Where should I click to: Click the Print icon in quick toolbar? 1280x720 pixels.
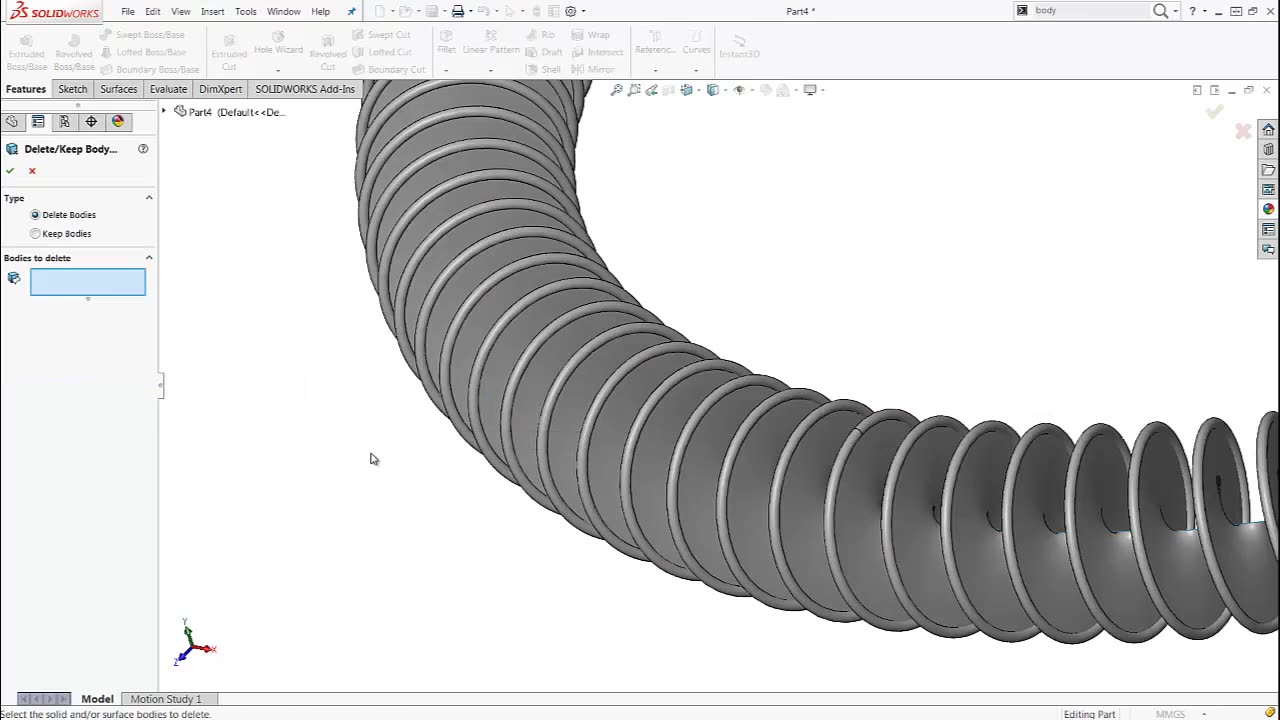(457, 11)
